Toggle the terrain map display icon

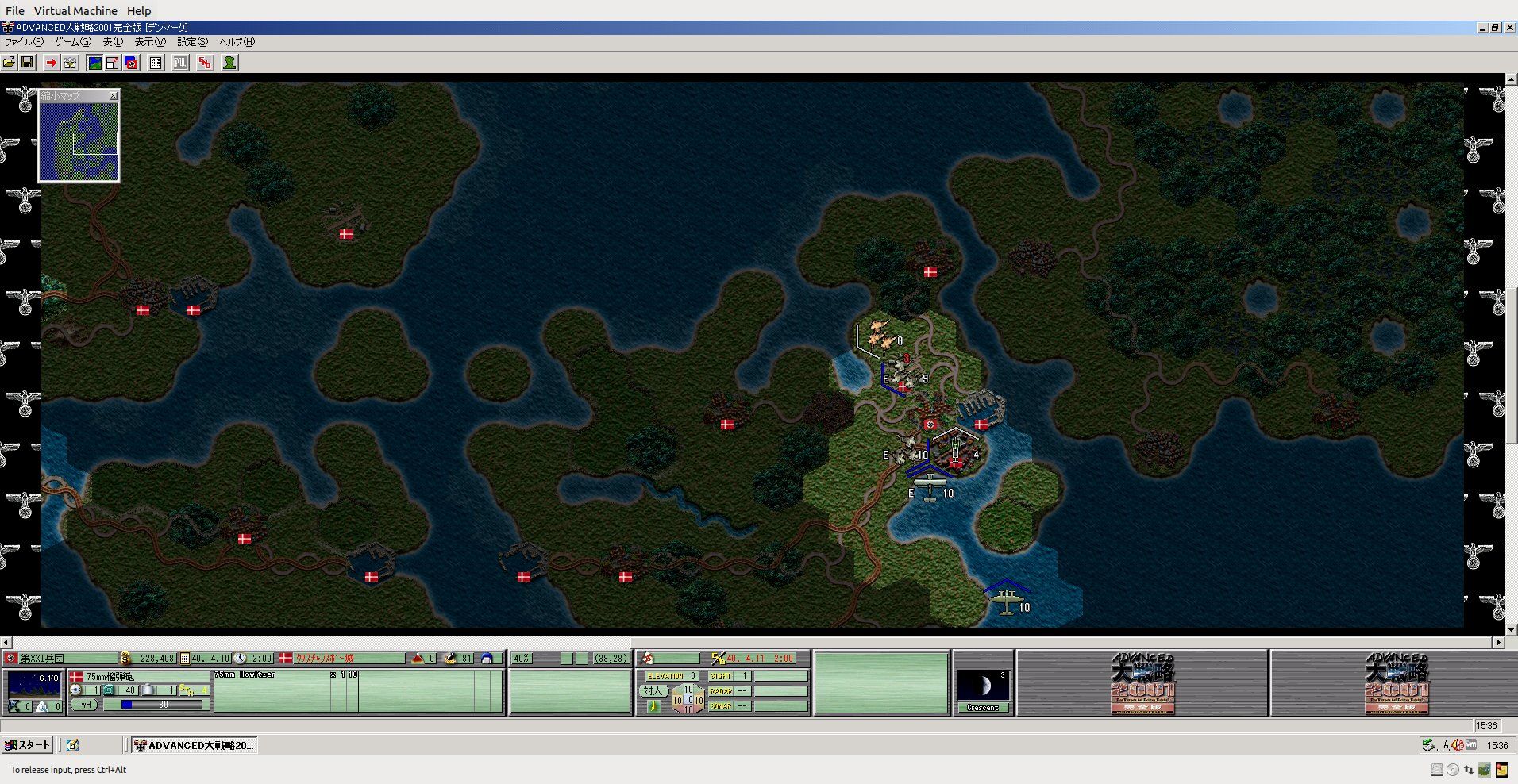(x=94, y=63)
